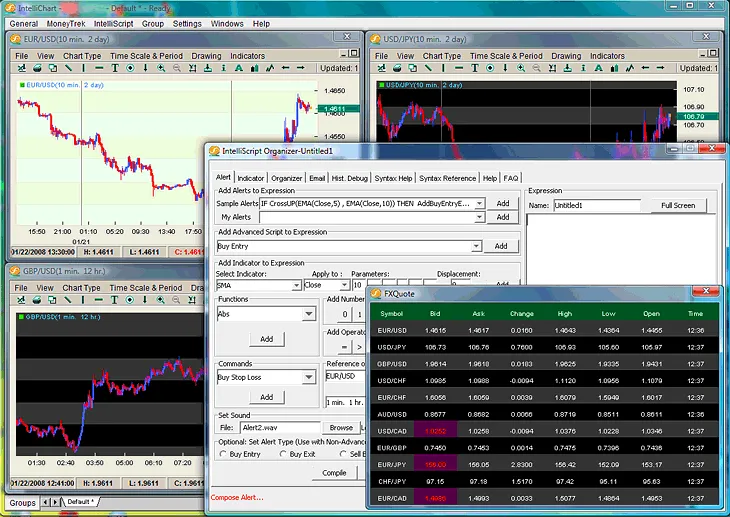Open the Commands Buy Stop Loss dropdown
Image resolution: width=730 pixels, height=517 pixels.
(310, 378)
